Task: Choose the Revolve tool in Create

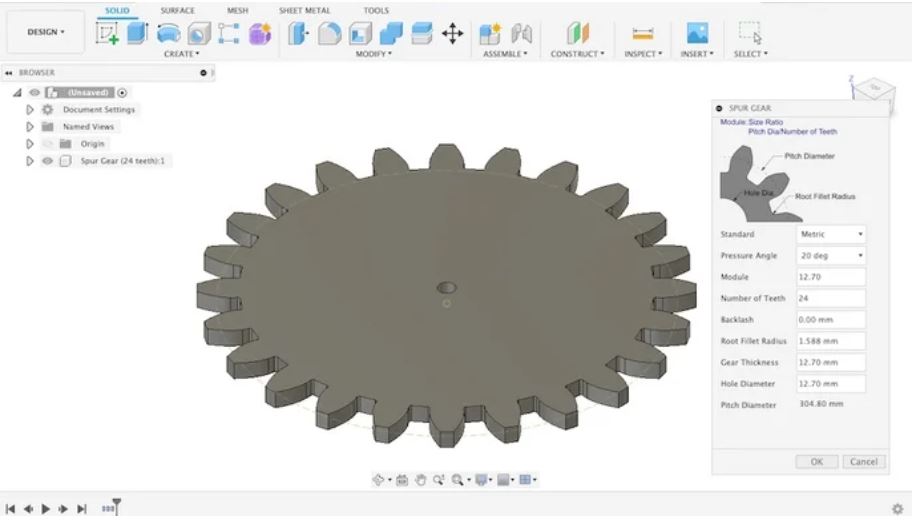Action: tap(168, 33)
